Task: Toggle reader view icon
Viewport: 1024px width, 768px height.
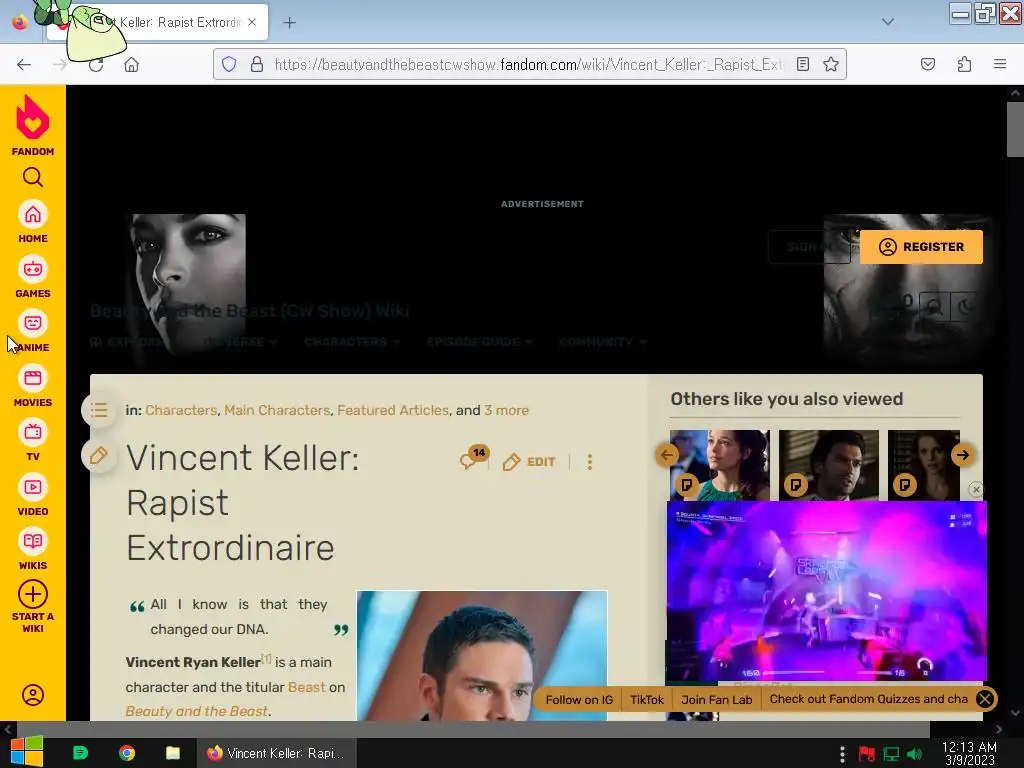Action: tap(803, 64)
